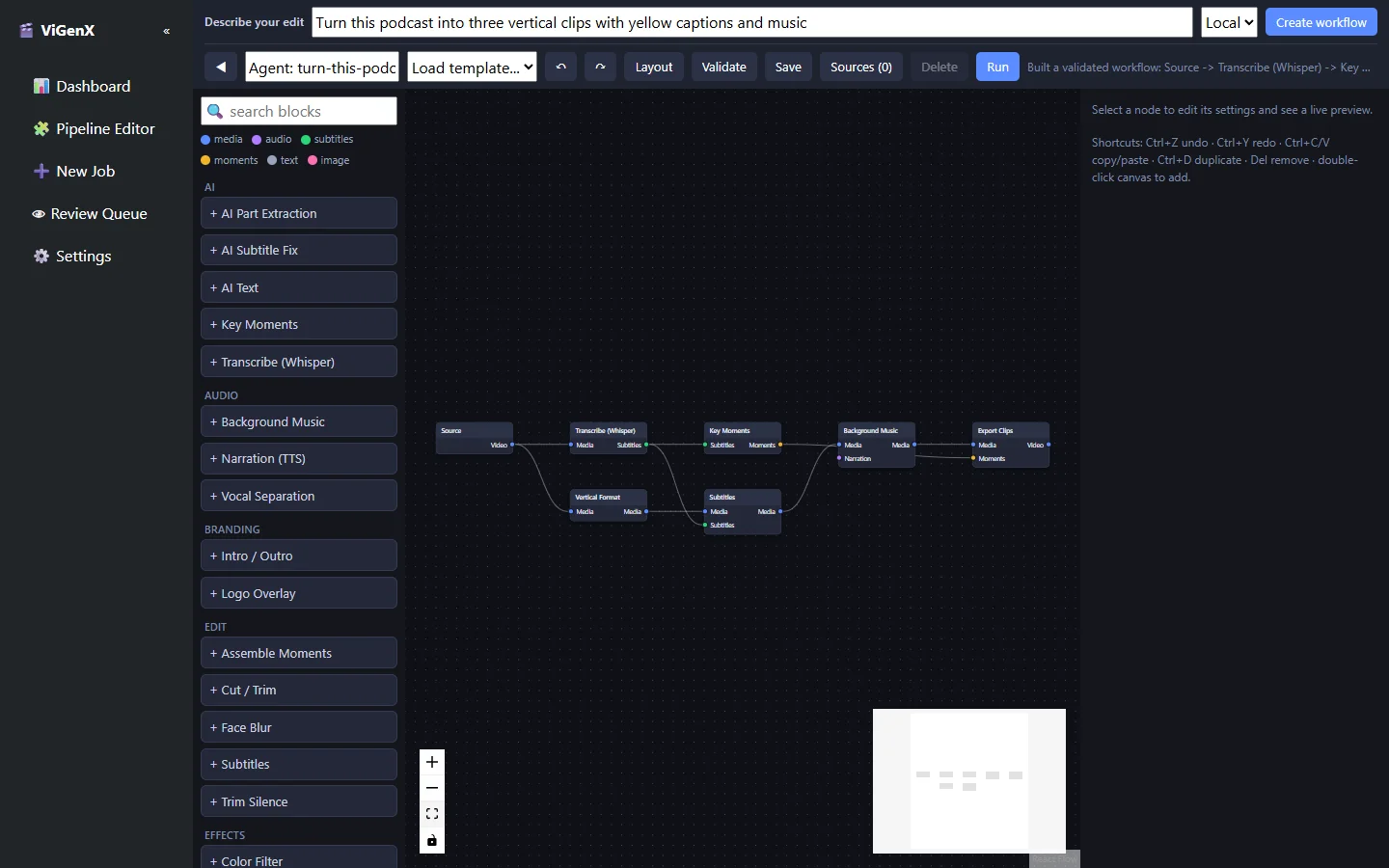Open Settings in the sidebar
The width and height of the screenshot is (1389, 868).
[72, 256]
